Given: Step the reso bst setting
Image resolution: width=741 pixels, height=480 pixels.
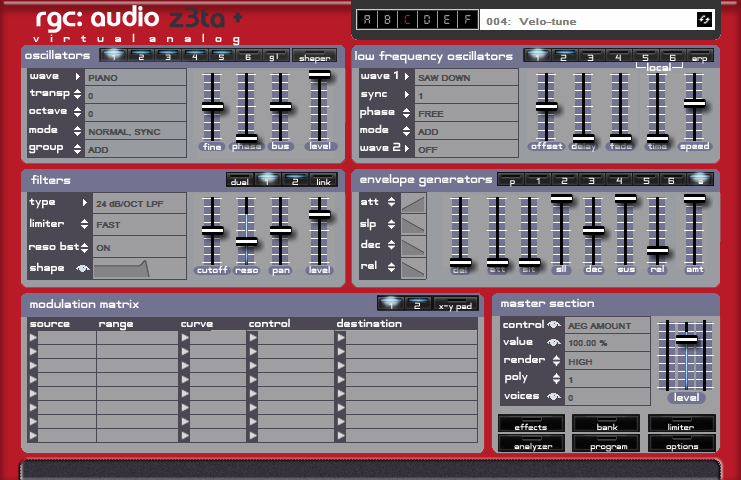Looking at the screenshot, I should 84,247.
